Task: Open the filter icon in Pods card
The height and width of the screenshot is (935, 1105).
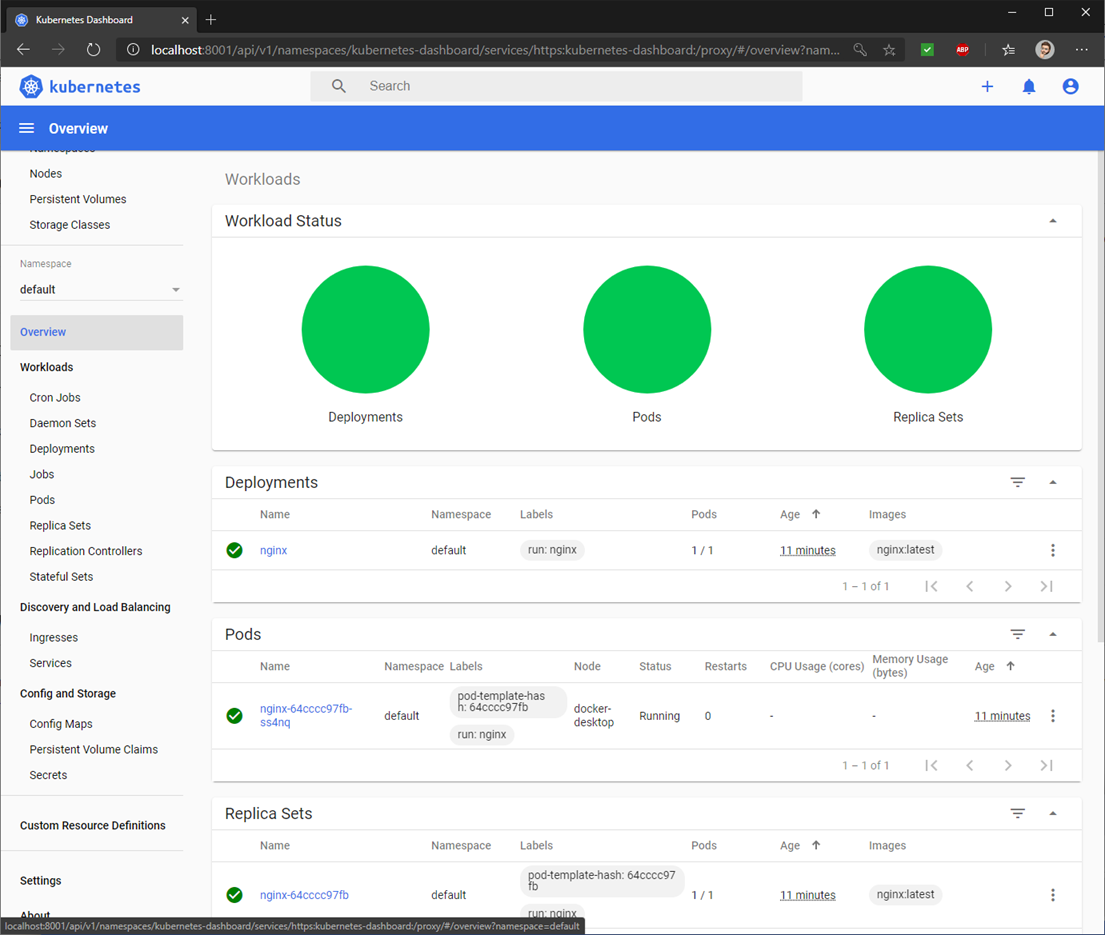Action: coord(1018,634)
